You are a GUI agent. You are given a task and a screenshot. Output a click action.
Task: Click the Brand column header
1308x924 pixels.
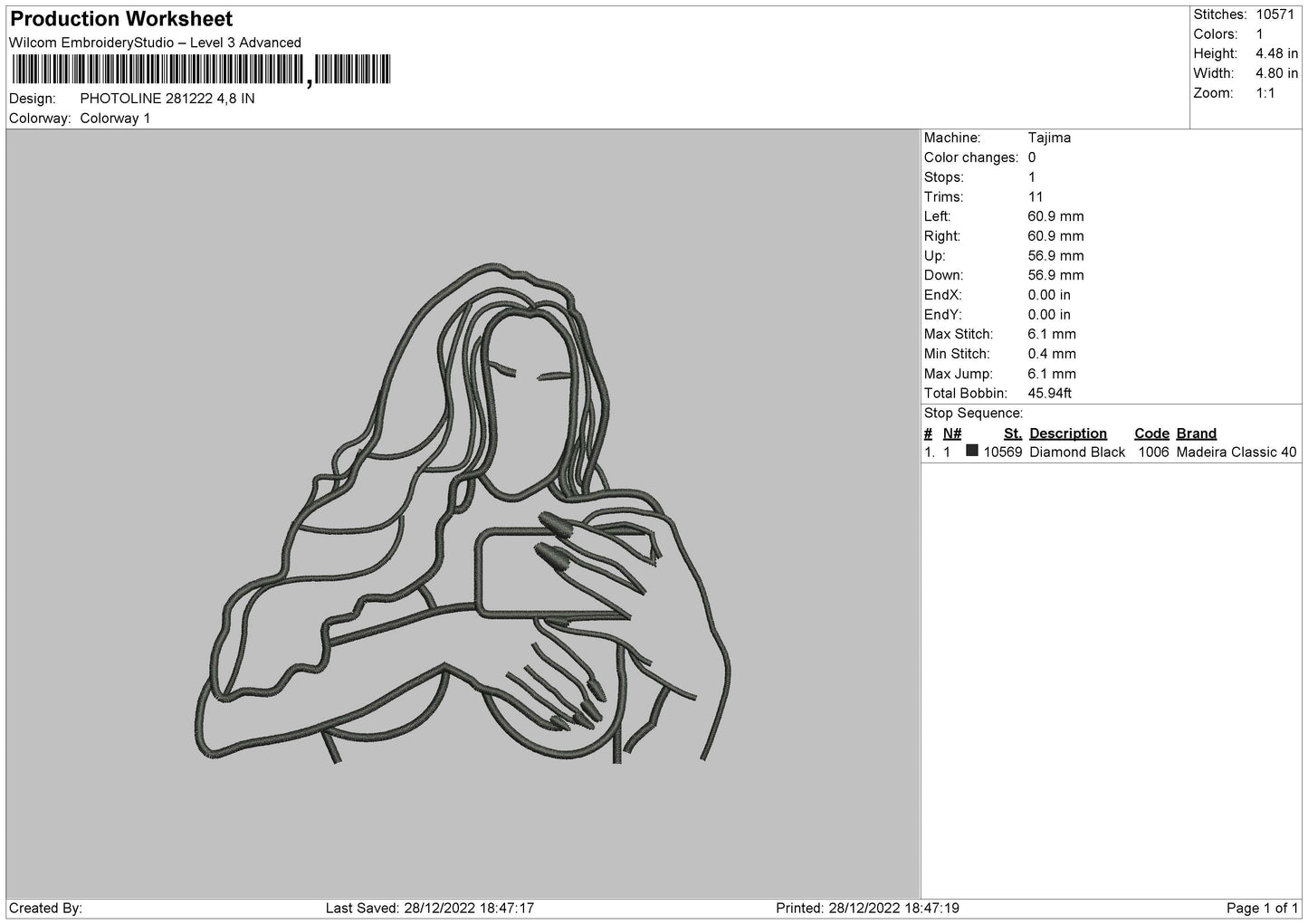pyautogui.click(x=1197, y=433)
